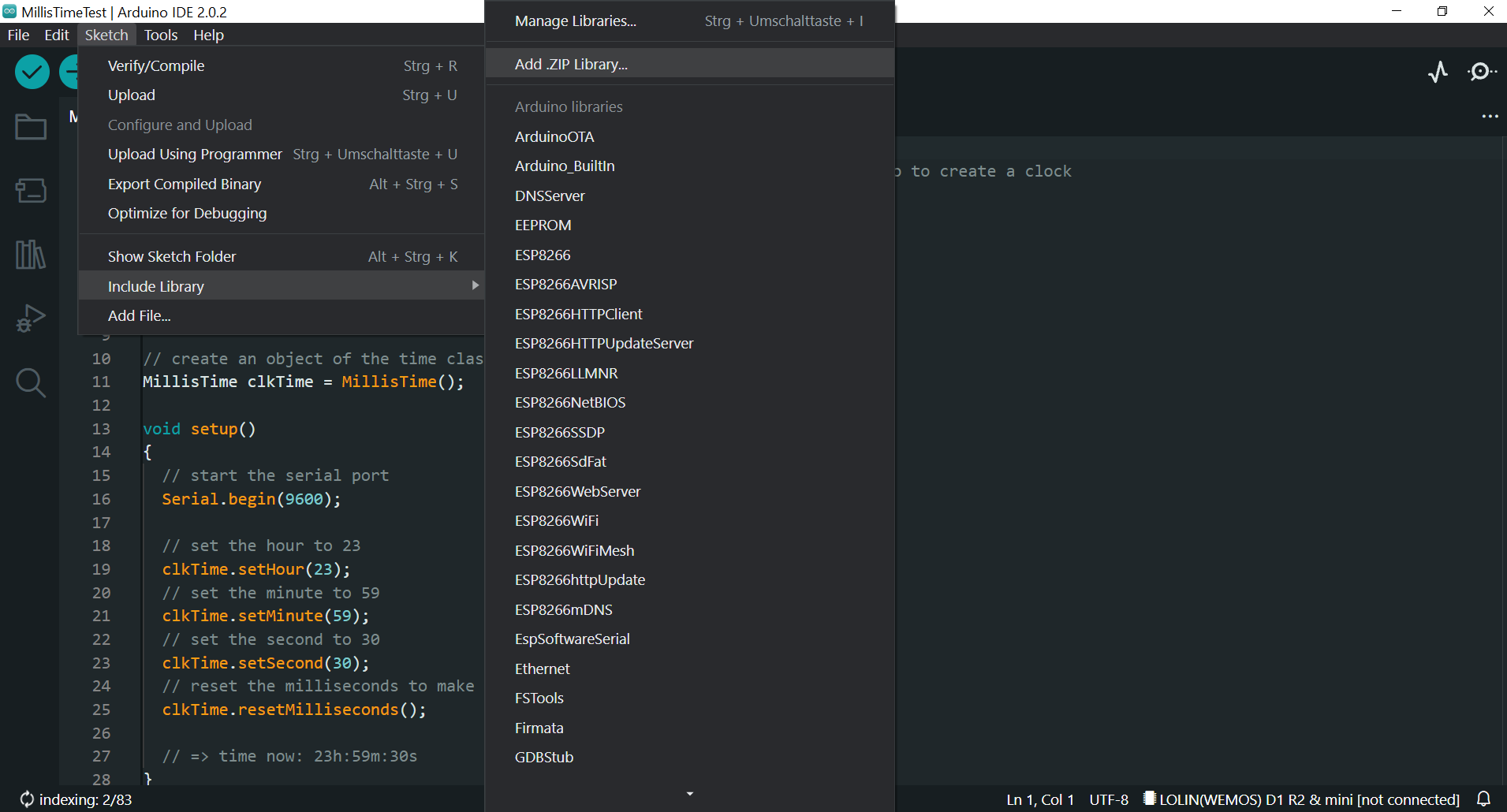Open the Sketchbook folder sidebar icon
This screenshot has height=812, width=1507.
tap(30, 126)
